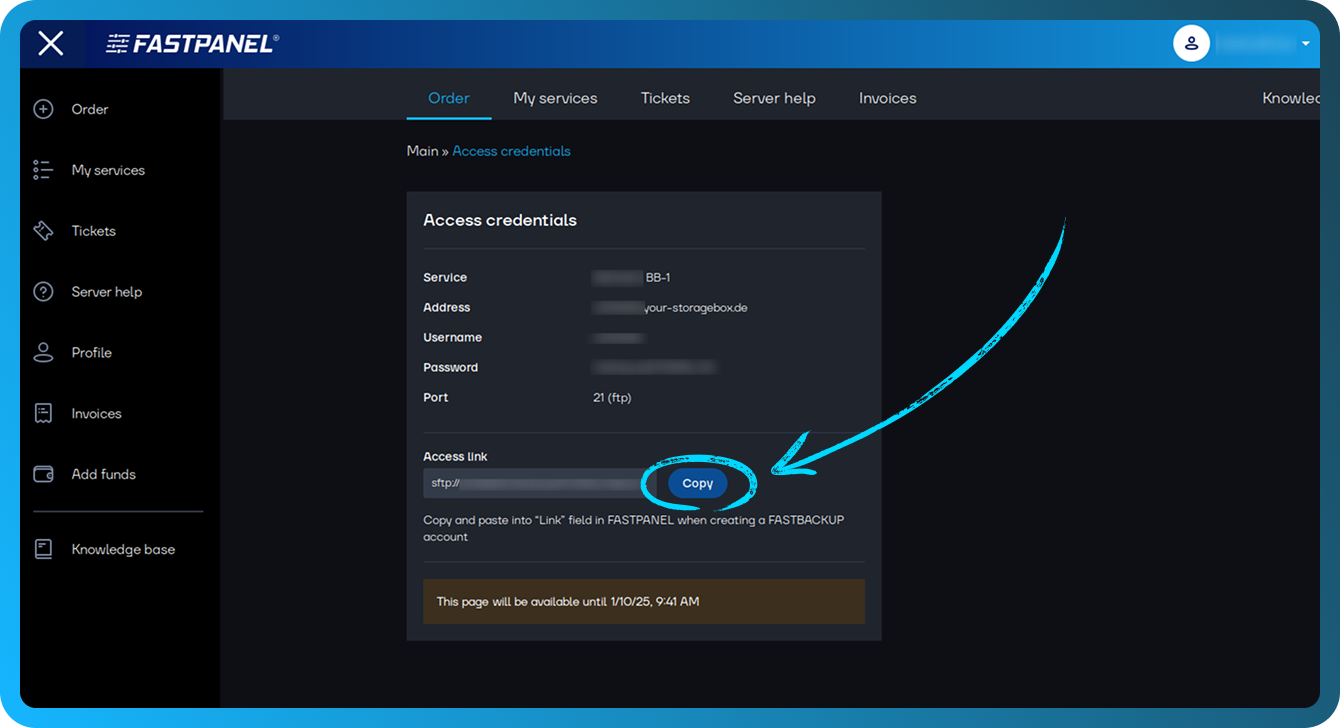Viewport: 1340px width, 728px height.
Task: Expand the account dropdown at top right
Action: [x=1306, y=43]
